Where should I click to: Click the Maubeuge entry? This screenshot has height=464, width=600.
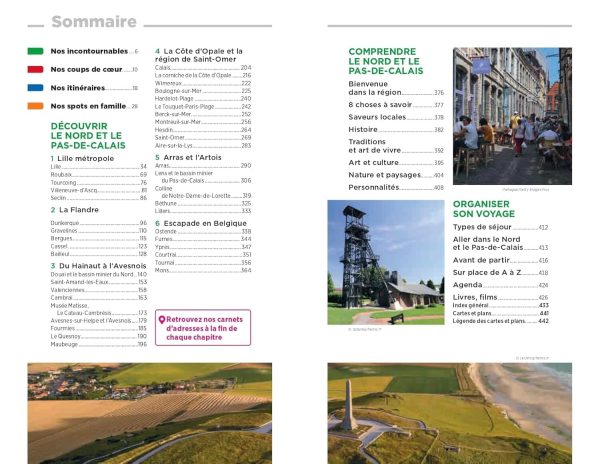pyautogui.click(x=99, y=344)
